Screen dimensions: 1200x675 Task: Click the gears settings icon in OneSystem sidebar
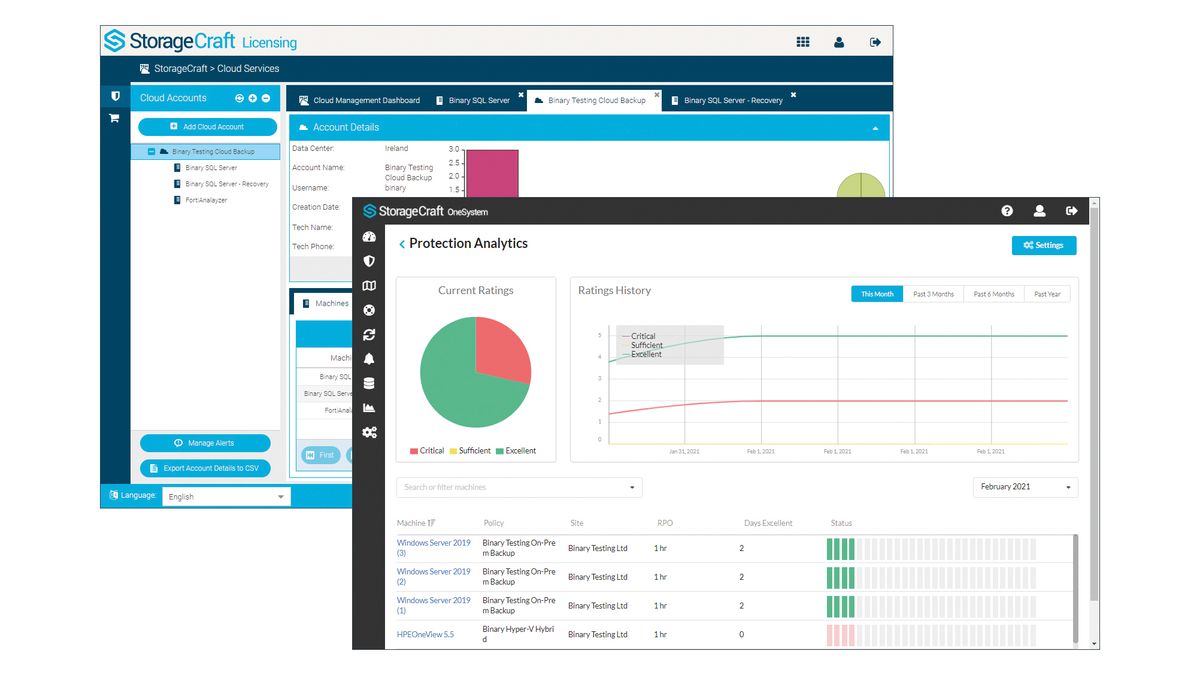pos(369,431)
